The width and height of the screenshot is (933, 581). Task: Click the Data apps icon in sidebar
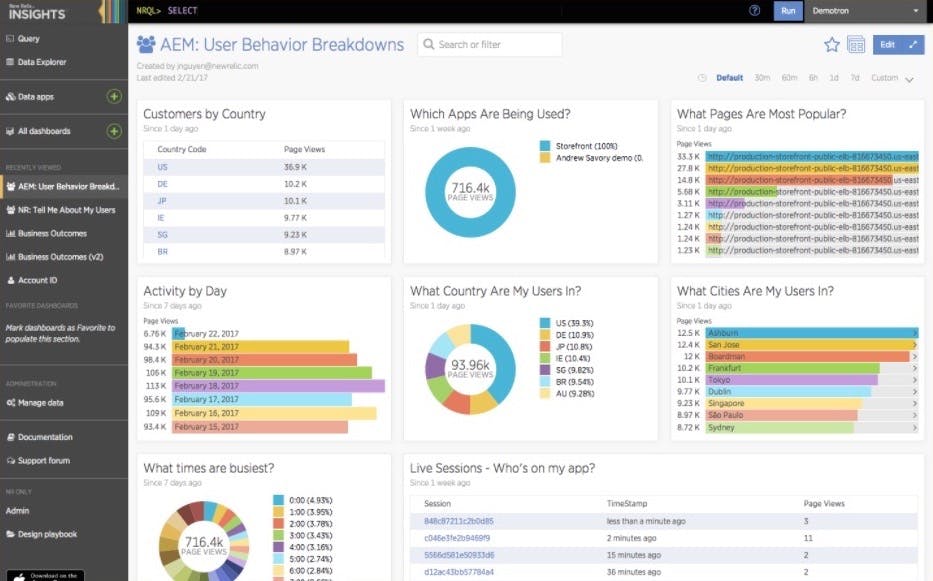(10, 96)
